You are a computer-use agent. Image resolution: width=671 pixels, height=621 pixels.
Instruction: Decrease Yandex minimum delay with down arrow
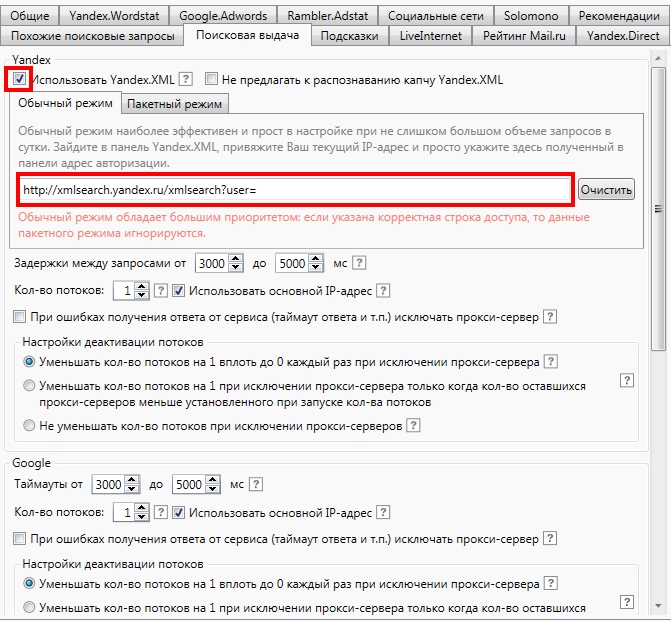(x=235, y=268)
